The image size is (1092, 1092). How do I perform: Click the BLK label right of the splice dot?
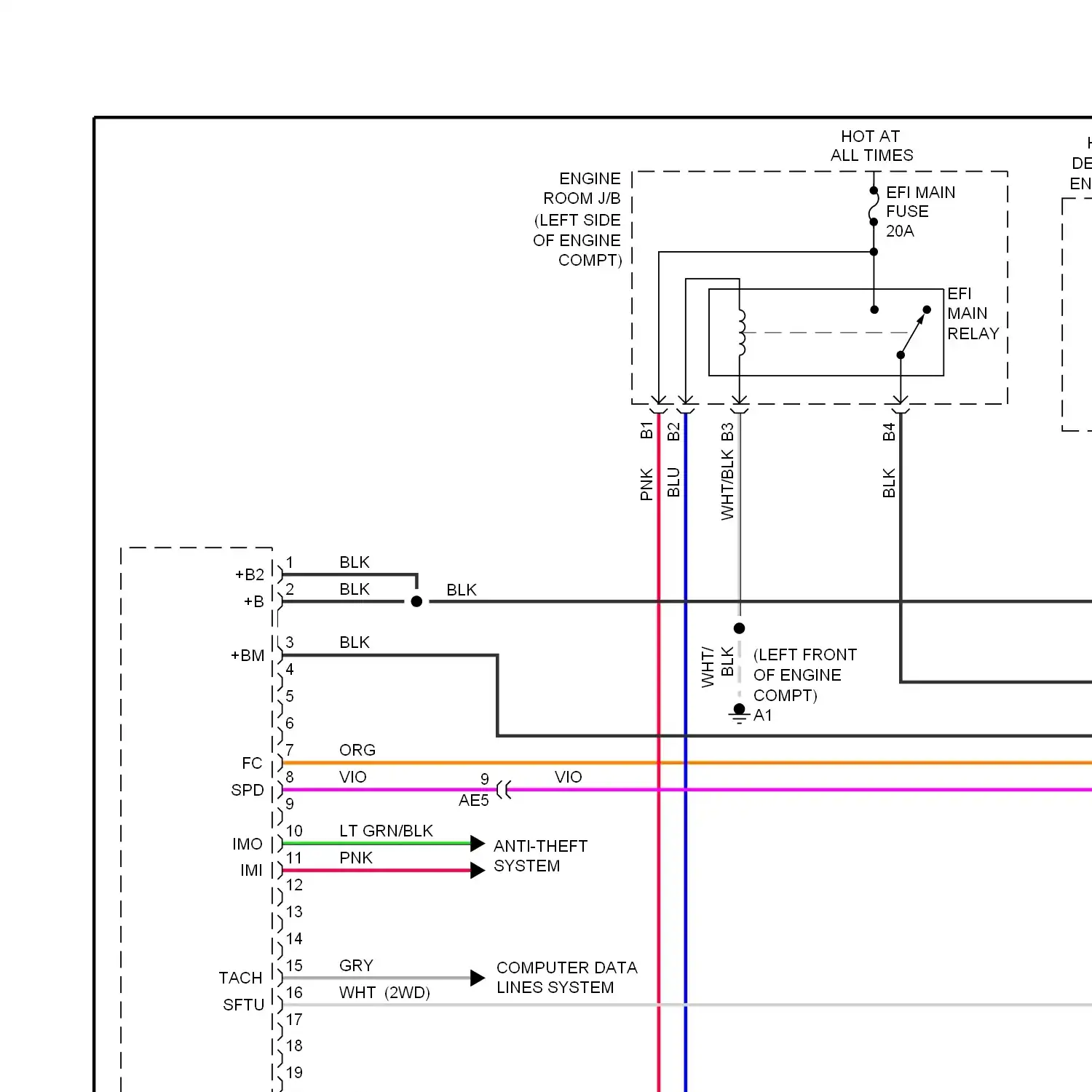[462, 590]
